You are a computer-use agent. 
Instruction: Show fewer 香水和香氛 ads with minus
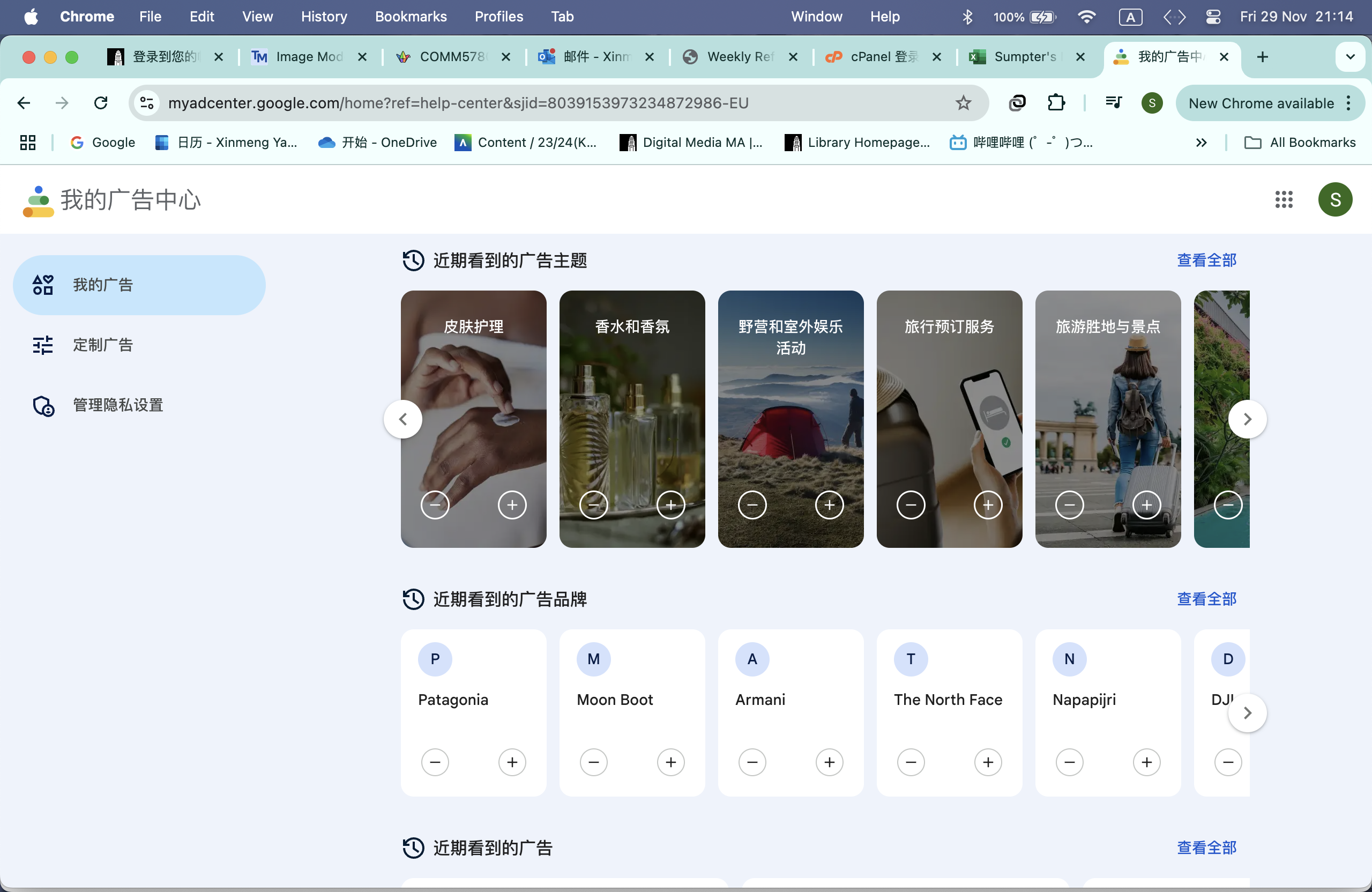[x=593, y=505]
